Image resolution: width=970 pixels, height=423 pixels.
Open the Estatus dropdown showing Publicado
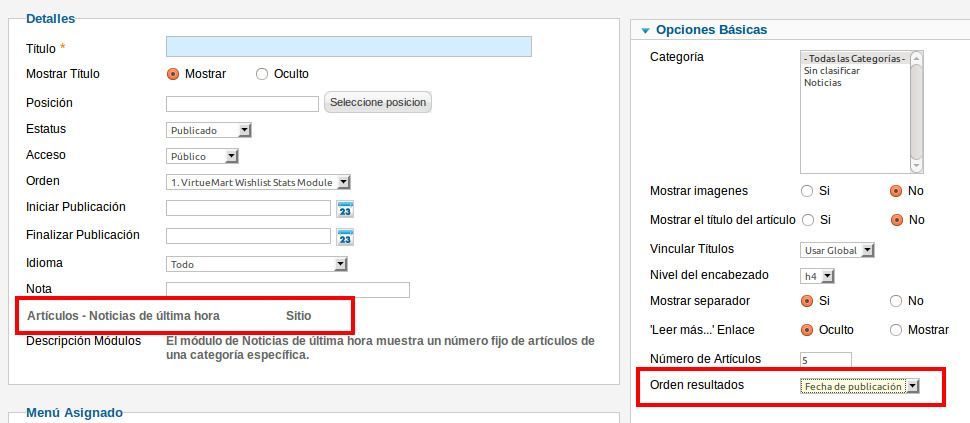pyautogui.click(x=209, y=130)
